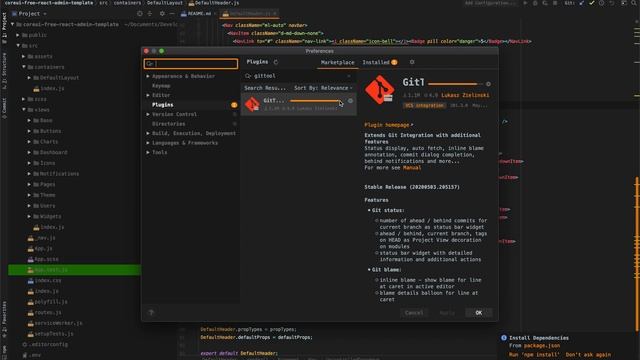
Task: Expand Editor settings category
Action: click(148, 95)
